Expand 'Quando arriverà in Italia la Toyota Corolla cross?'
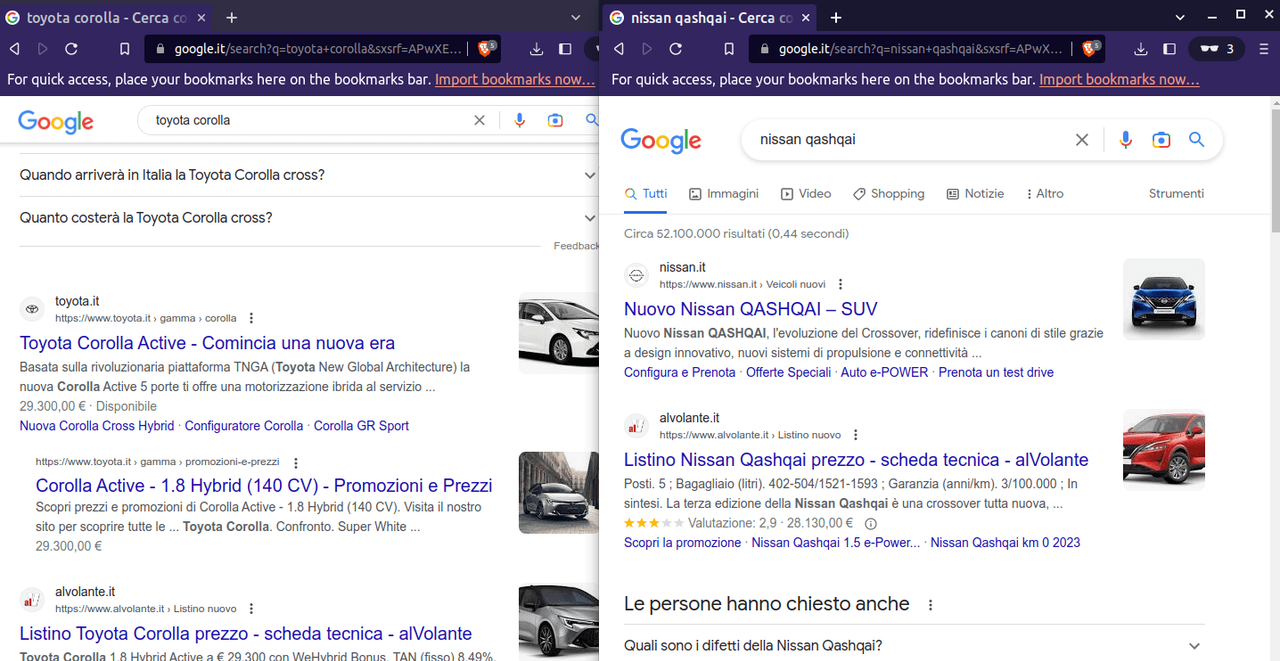1280x661 pixels. (x=308, y=175)
